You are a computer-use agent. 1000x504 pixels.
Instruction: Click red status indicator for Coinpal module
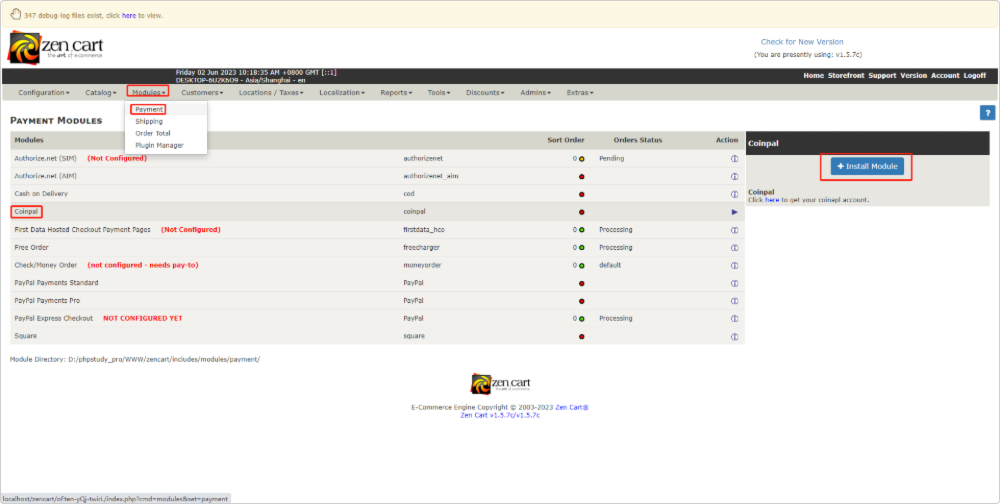coord(581,212)
